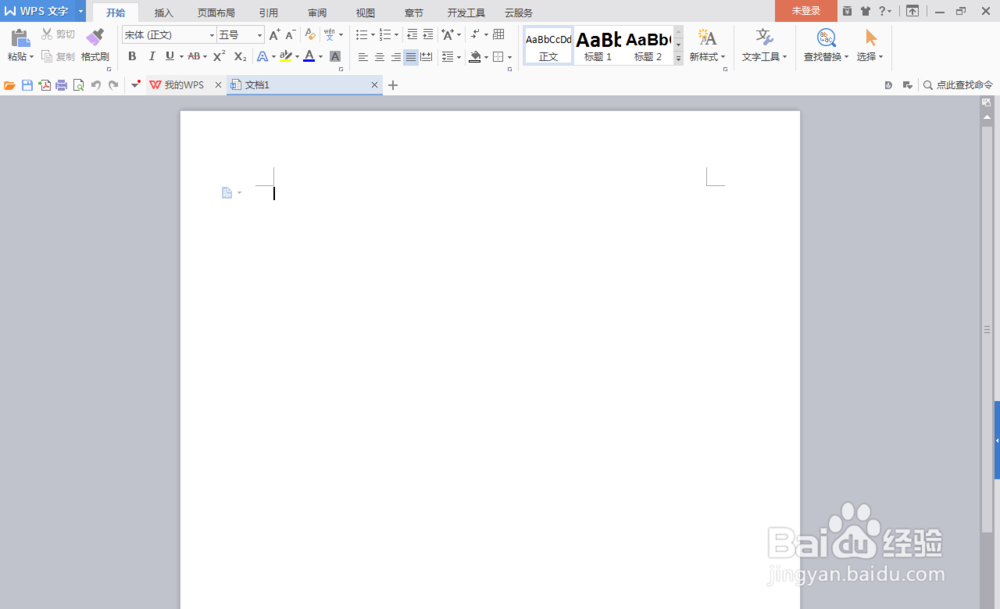Image resolution: width=1000 pixels, height=609 pixels.
Task: Decrease font size with the A- icon
Action: pos(290,34)
